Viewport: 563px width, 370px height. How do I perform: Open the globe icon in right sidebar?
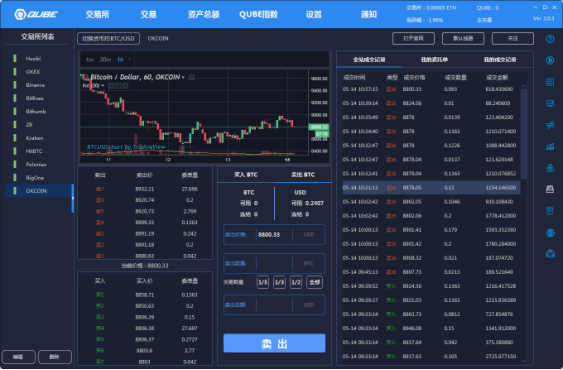[550, 233]
